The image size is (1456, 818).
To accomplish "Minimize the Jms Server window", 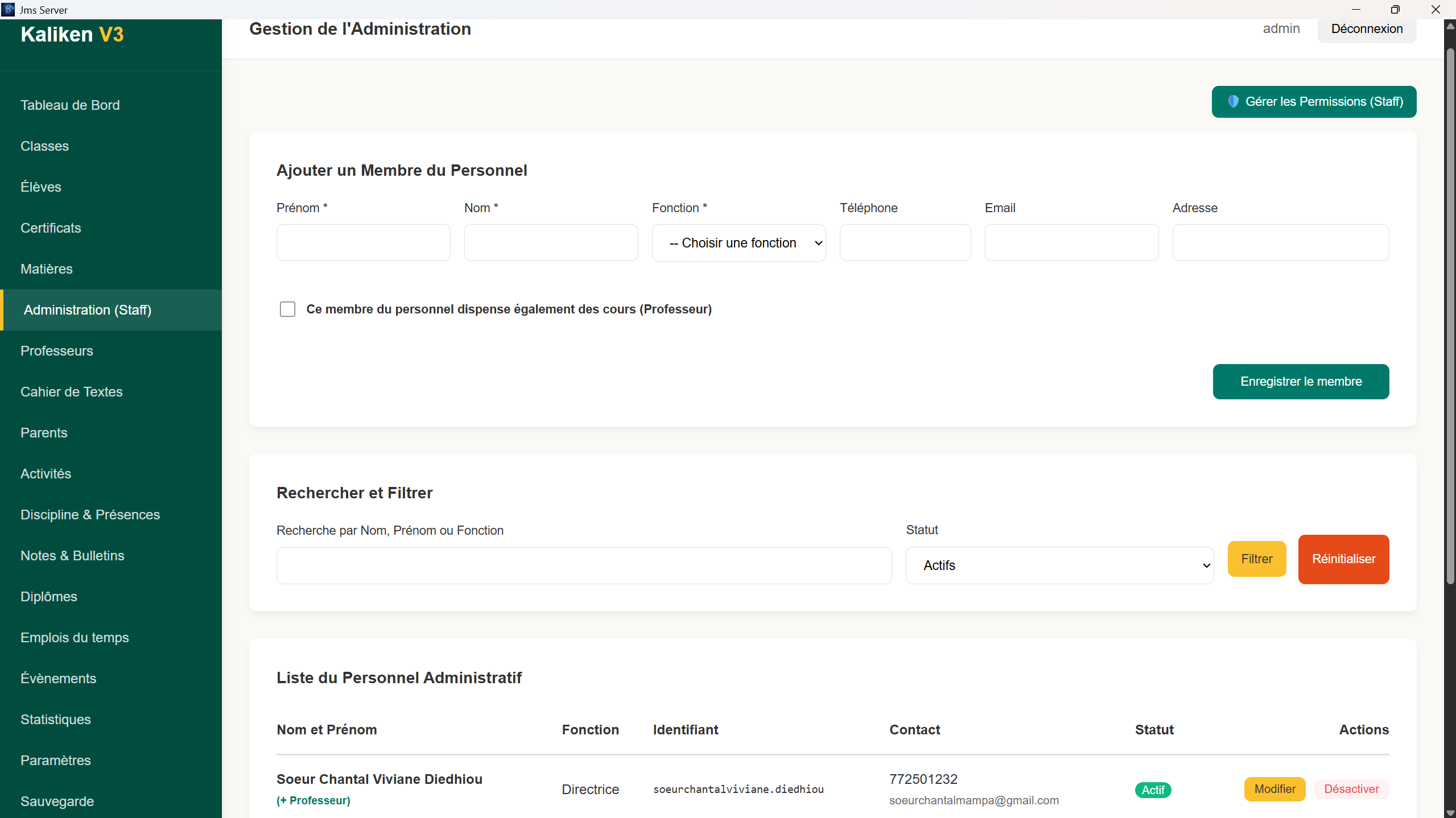I will tap(1356, 9).
